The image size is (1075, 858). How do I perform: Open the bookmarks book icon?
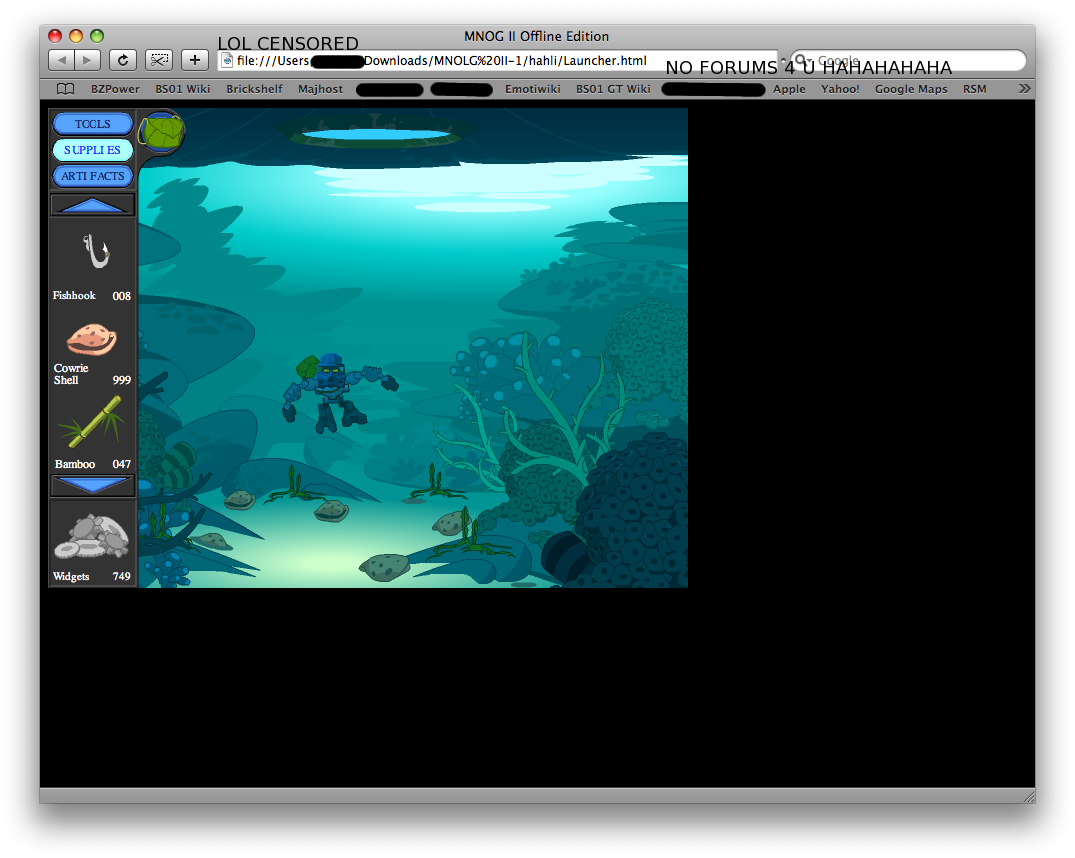pyautogui.click(x=65, y=89)
